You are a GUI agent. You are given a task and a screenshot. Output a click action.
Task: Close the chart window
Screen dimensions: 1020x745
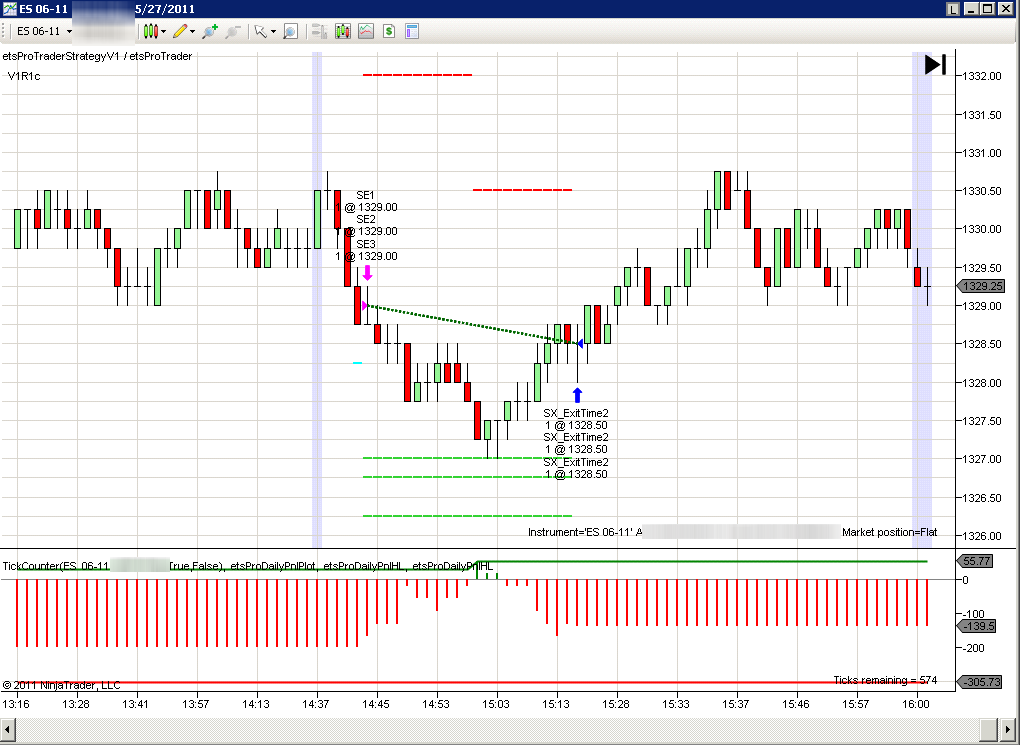coord(1004,9)
